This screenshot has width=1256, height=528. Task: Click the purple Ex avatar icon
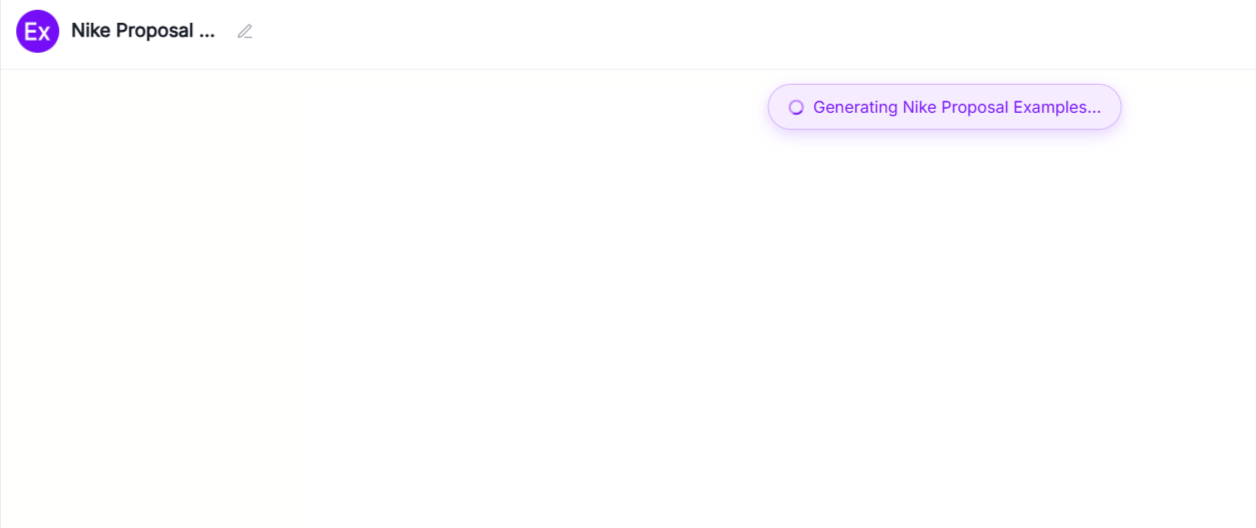pyautogui.click(x=37, y=31)
